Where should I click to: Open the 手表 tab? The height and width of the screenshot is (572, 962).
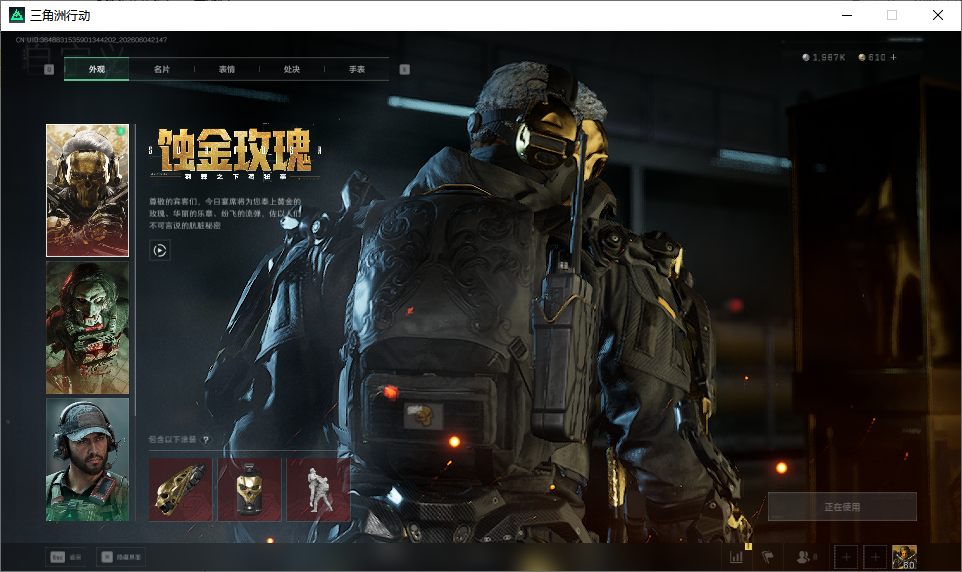coord(356,69)
